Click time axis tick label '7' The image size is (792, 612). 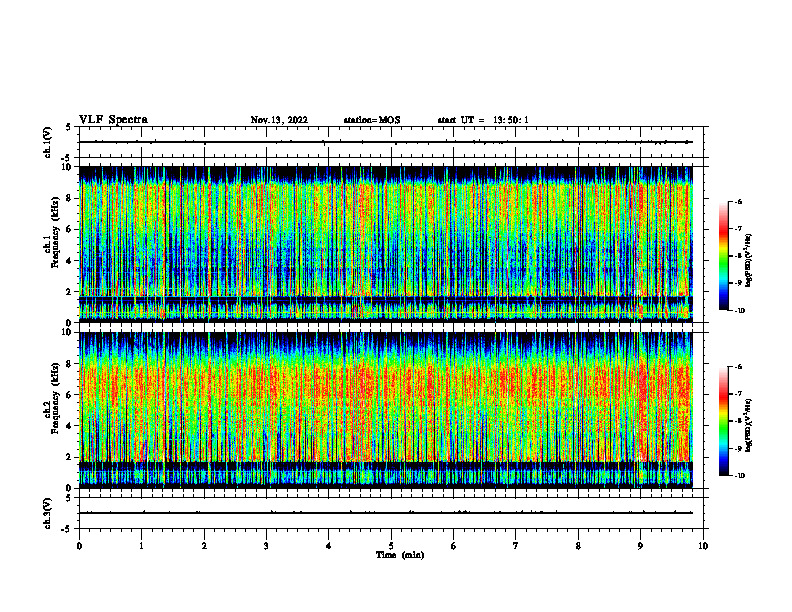pyautogui.click(x=516, y=546)
